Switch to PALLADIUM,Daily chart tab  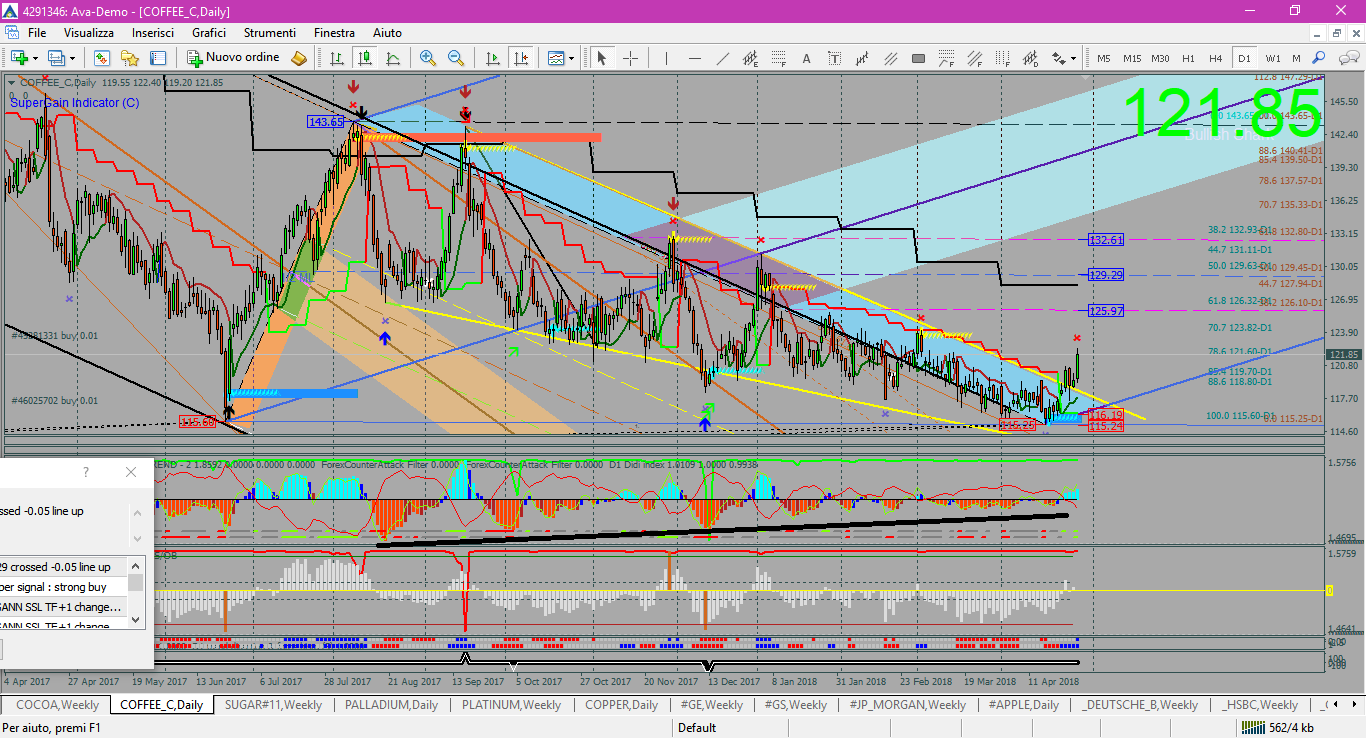(x=391, y=705)
